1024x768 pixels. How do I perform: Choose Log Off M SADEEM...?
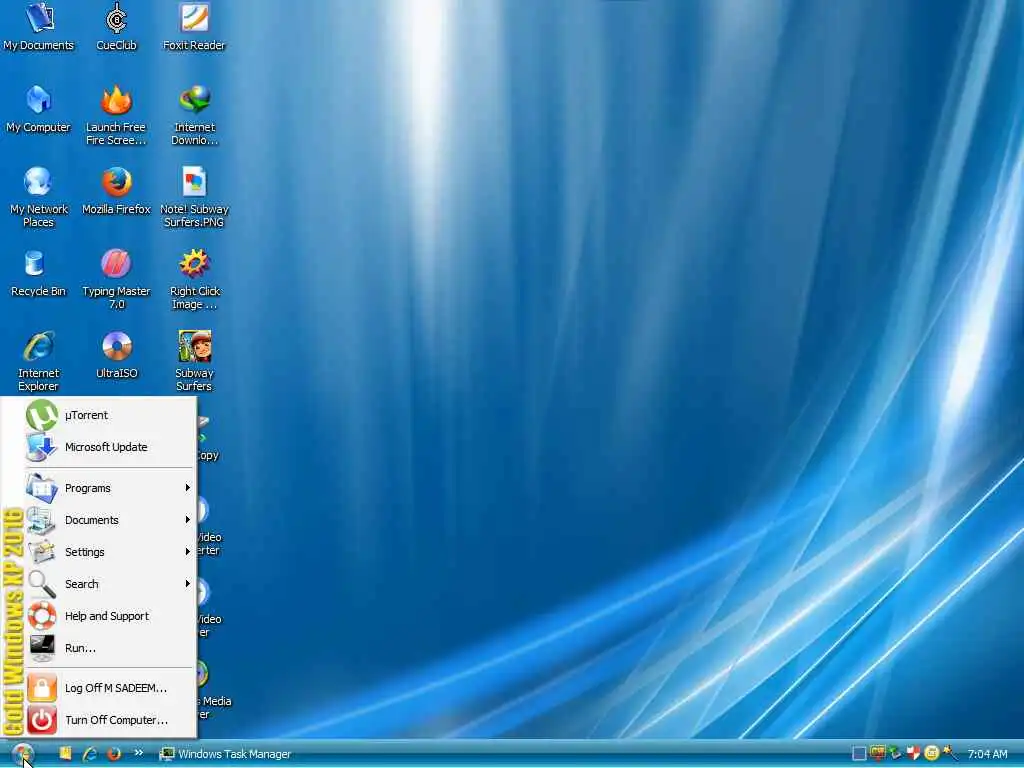[x=110, y=688]
